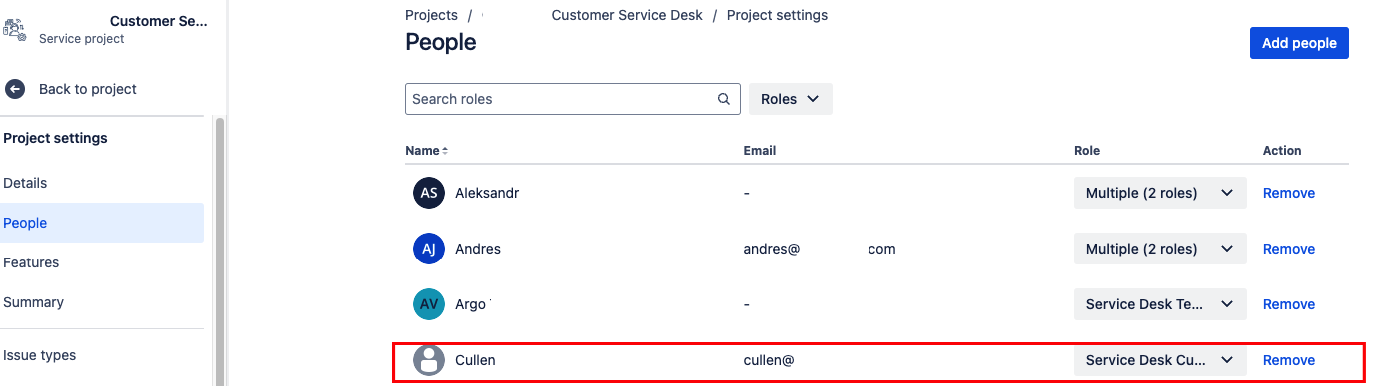This screenshot has width=1393, height=386.
Task: Remove Cullen from the project
Action: click(1289, 360)
